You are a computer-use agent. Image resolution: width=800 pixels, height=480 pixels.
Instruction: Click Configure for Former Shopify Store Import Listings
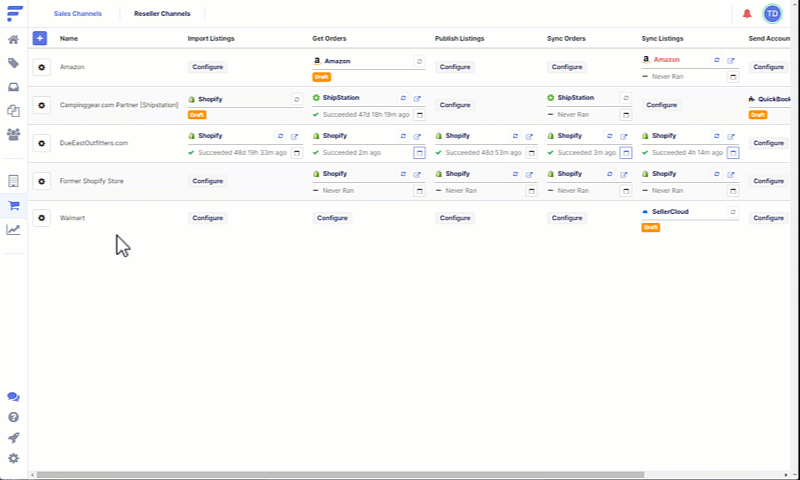coord(208,181)
